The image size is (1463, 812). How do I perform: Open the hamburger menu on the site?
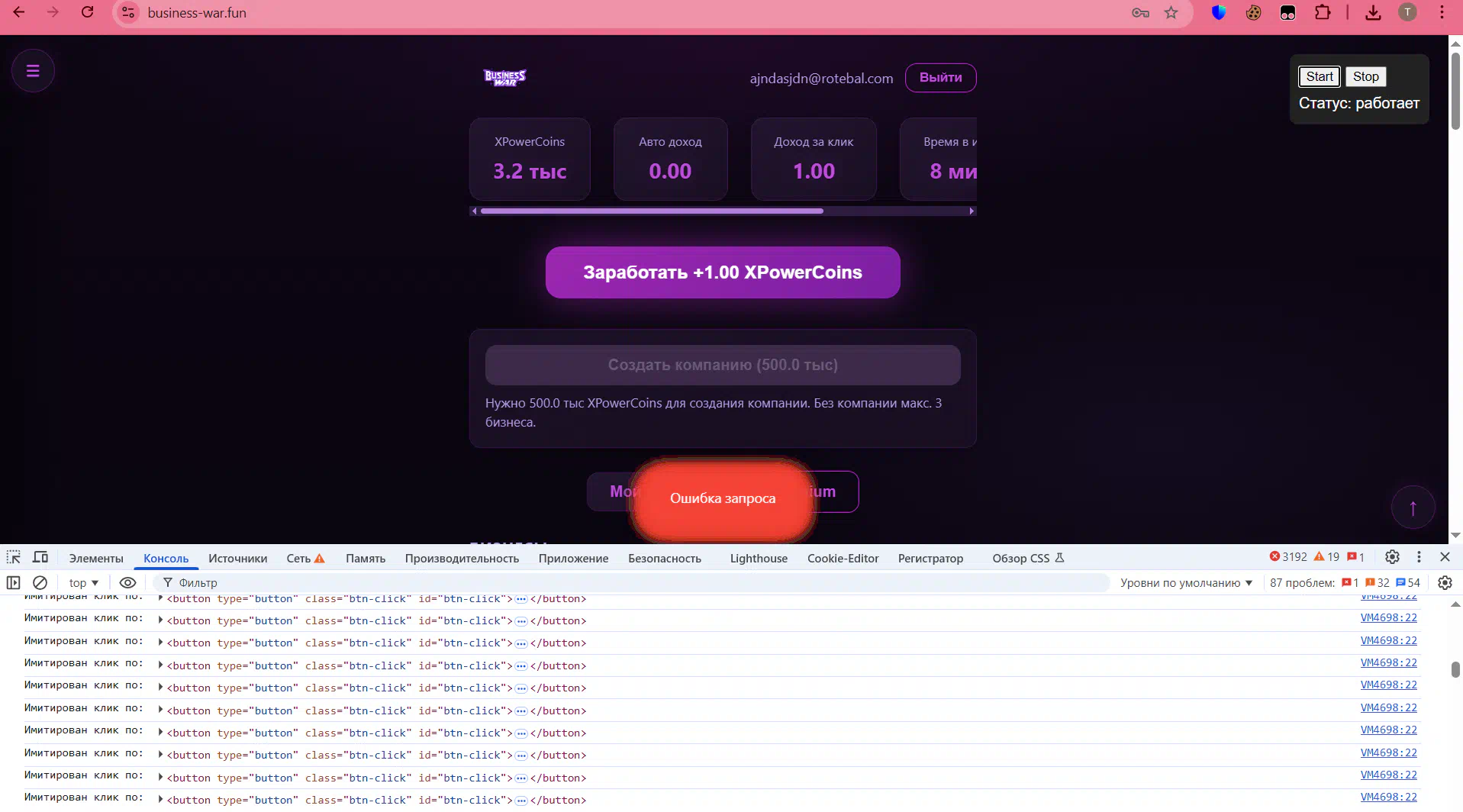[33, 71]
